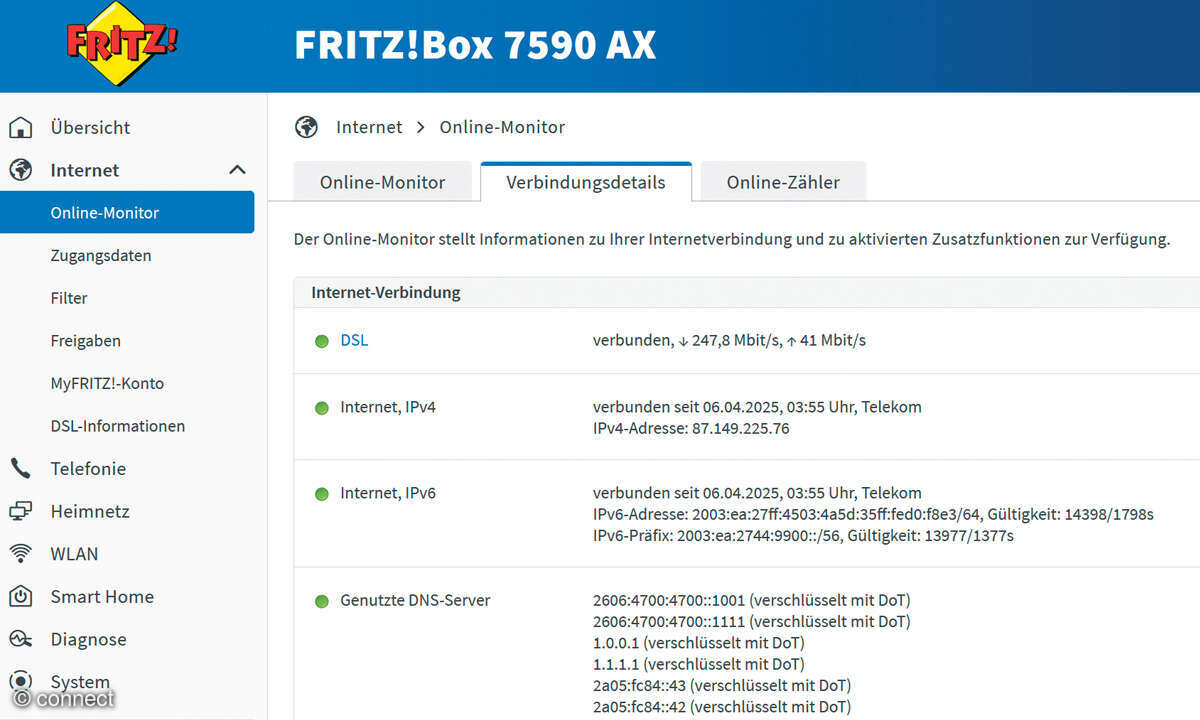Click the WLAN wifi icon

[x=21, y=554]
